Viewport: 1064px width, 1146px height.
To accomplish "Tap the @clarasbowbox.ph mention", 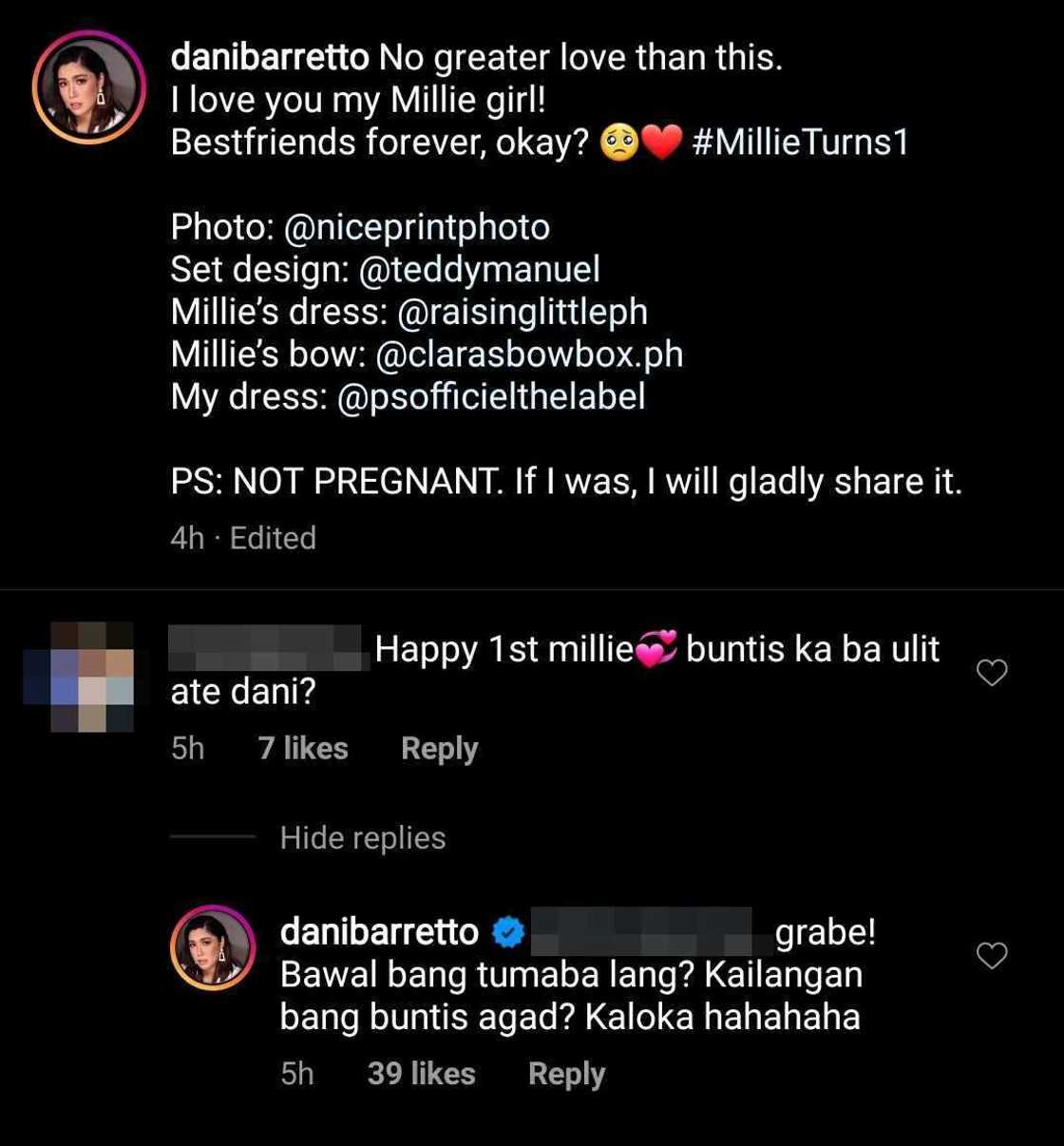I will [x=529, y=354].
